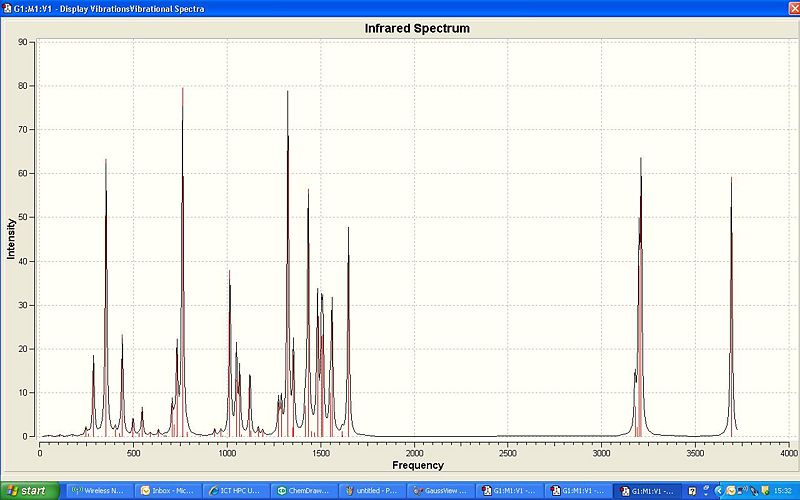Click the GaussView window icon in title bar
Image resolution: width=800 pixels, height=500 pixels.
7,9
